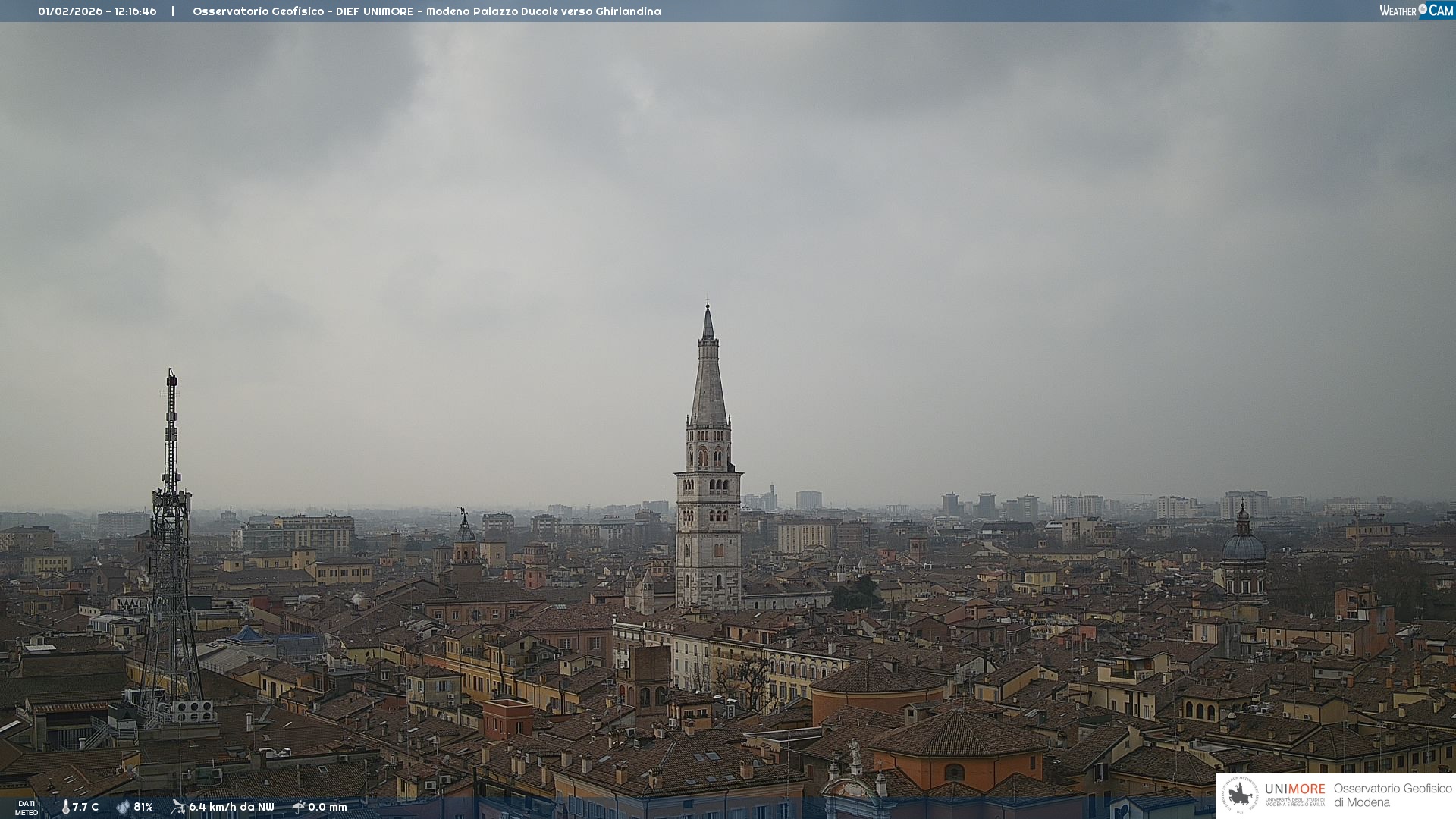Click the camera lens in WeatherCam logo
Screen dimensions: 1456x819
[1423, 9]
